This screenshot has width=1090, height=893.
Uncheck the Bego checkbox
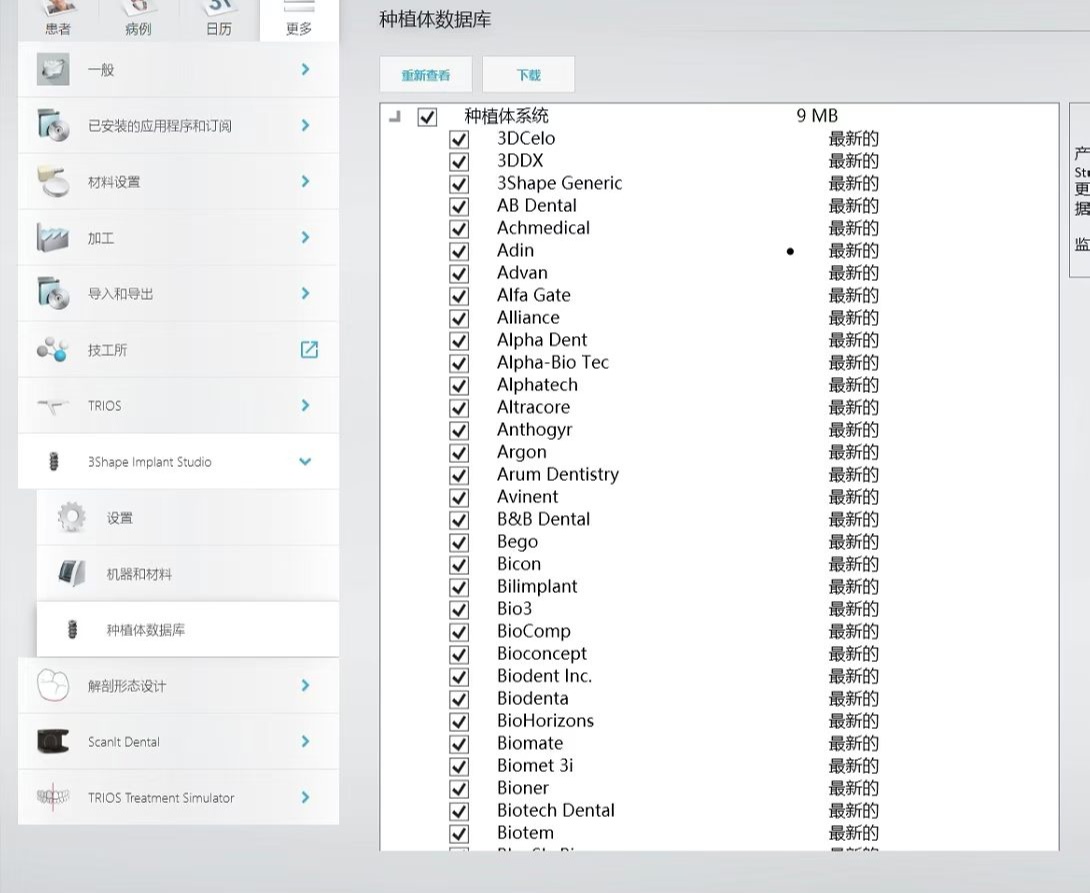tap(459, 542)
